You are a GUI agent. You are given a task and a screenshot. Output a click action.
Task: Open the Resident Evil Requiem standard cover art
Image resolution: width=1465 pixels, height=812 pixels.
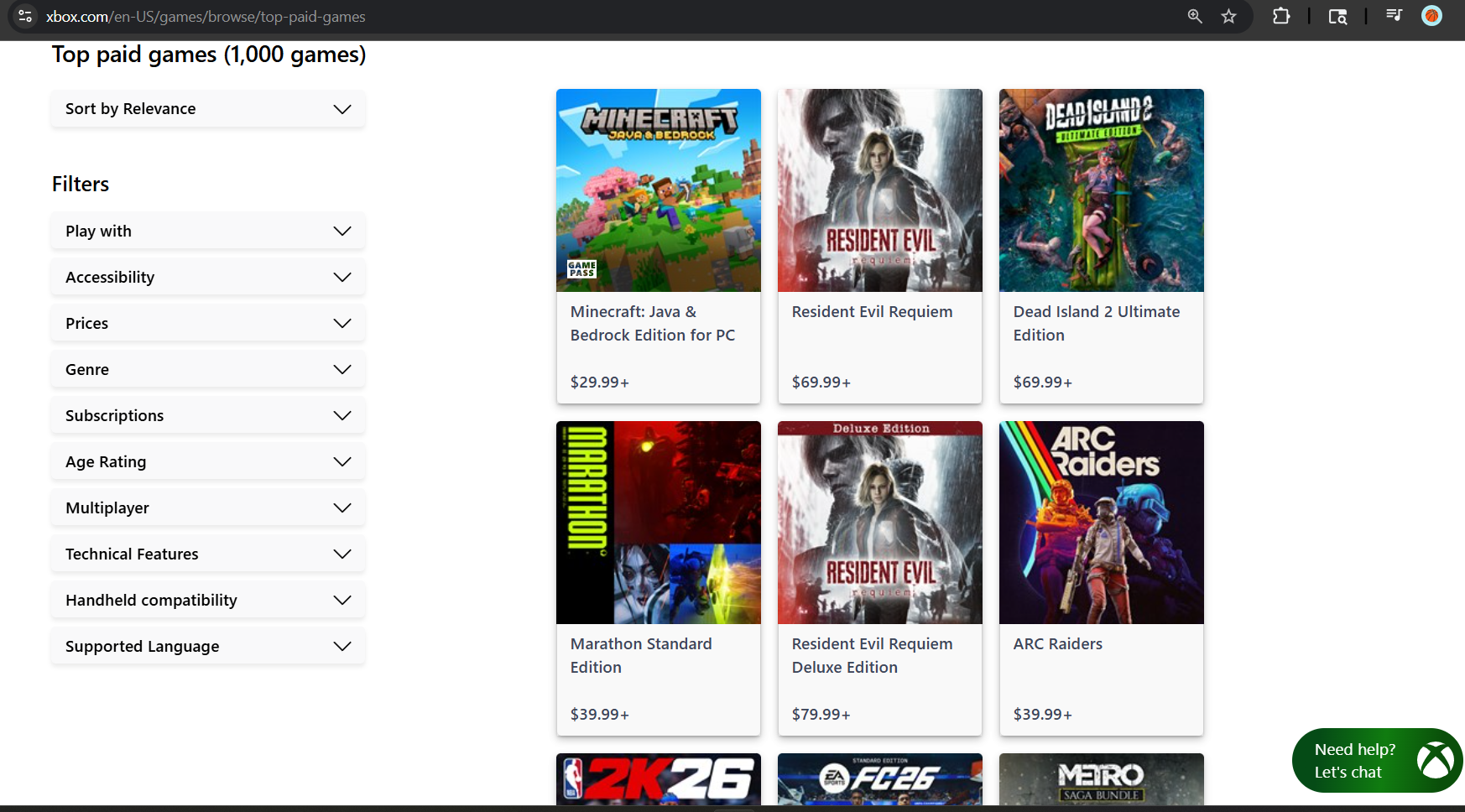click(x=880, y=190)
